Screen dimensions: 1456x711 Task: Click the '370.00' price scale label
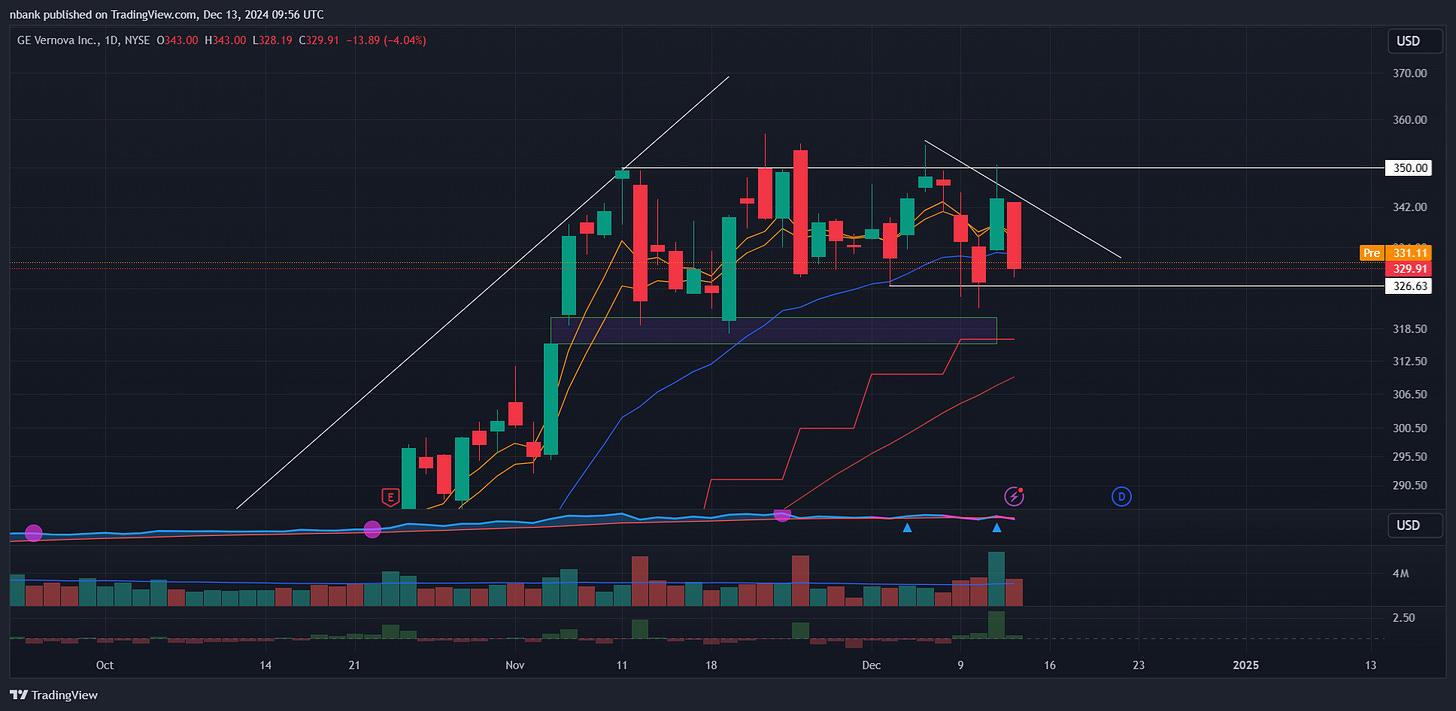[1409, 74]
